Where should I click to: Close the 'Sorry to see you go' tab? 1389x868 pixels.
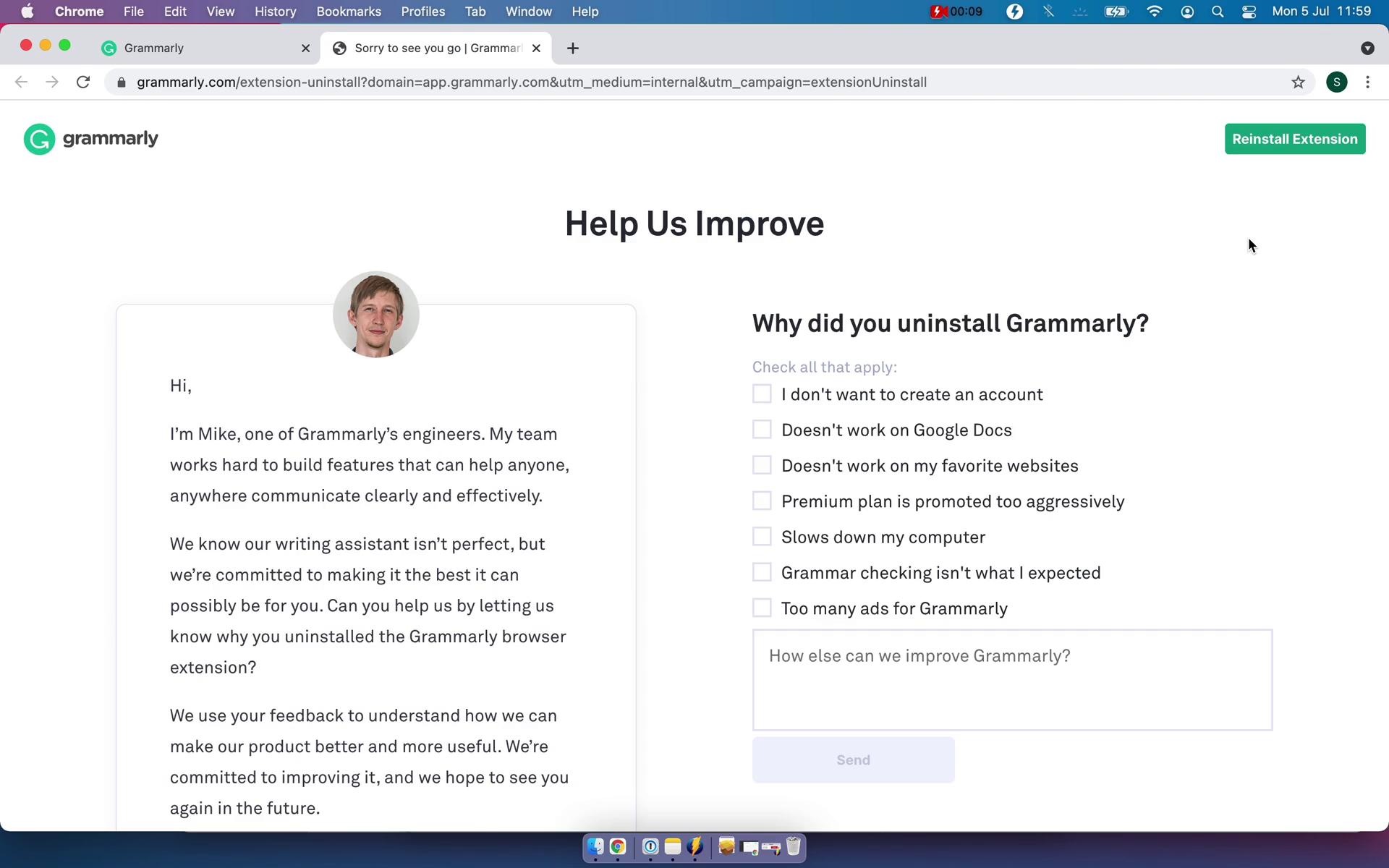tap(536, 48)
